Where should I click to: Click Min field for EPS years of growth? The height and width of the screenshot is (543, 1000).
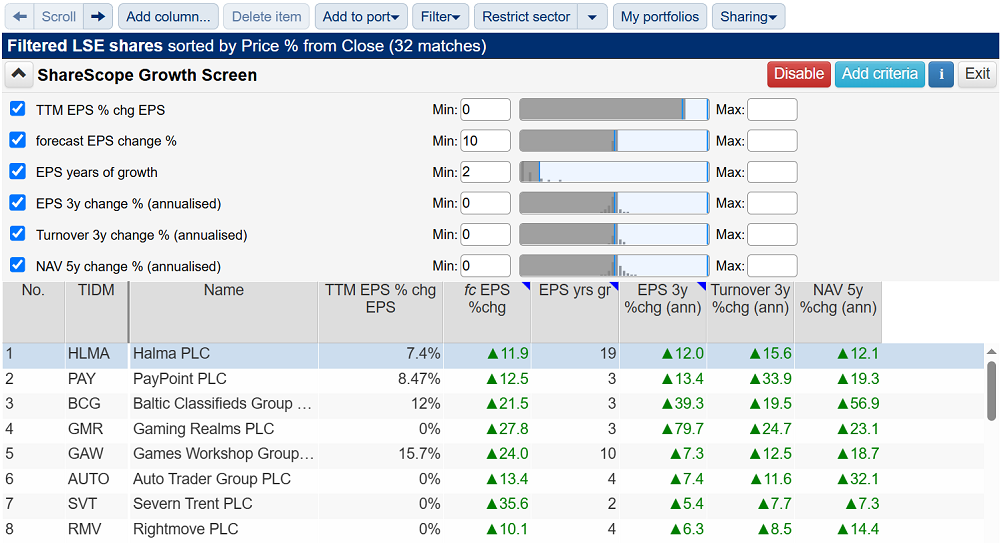point(485,172)
